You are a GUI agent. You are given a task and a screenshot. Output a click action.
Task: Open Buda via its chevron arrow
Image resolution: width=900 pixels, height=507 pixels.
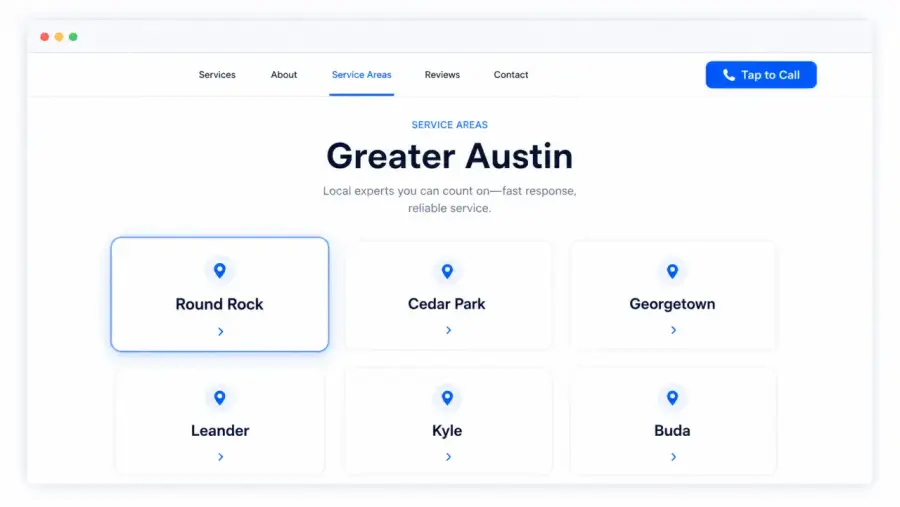[673, 457]
